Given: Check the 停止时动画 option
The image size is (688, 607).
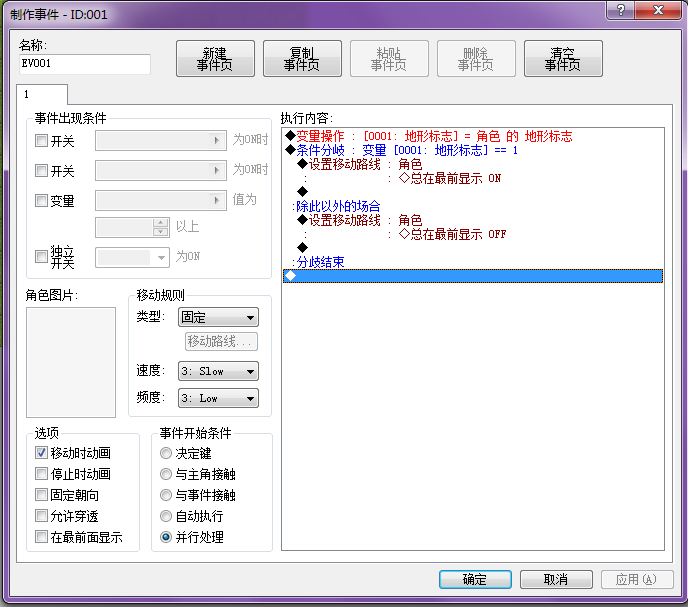Looking at the screenshot, I should click(41, 474).
